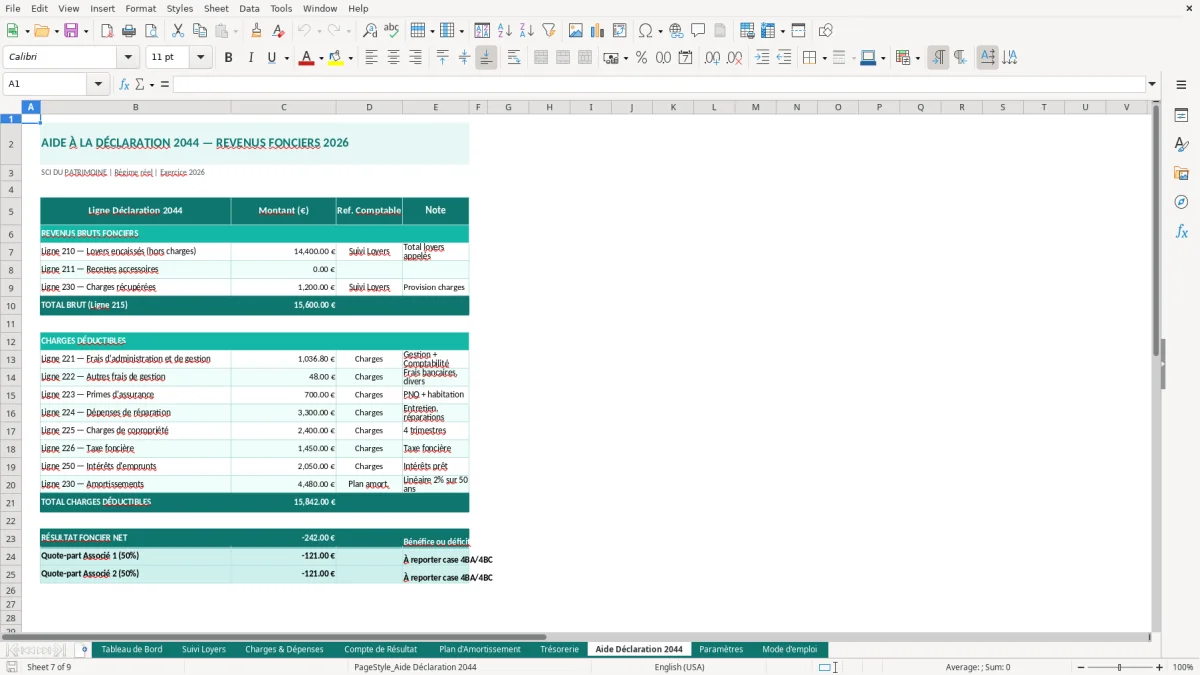Align cell text right

[x=415, y=58]
